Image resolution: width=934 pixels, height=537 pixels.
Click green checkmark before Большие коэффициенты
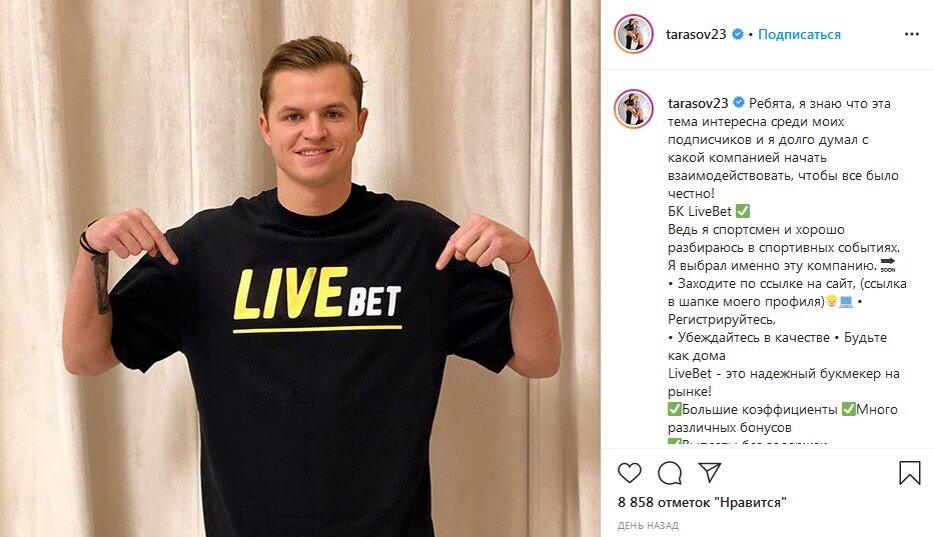(x=674, y=410)
